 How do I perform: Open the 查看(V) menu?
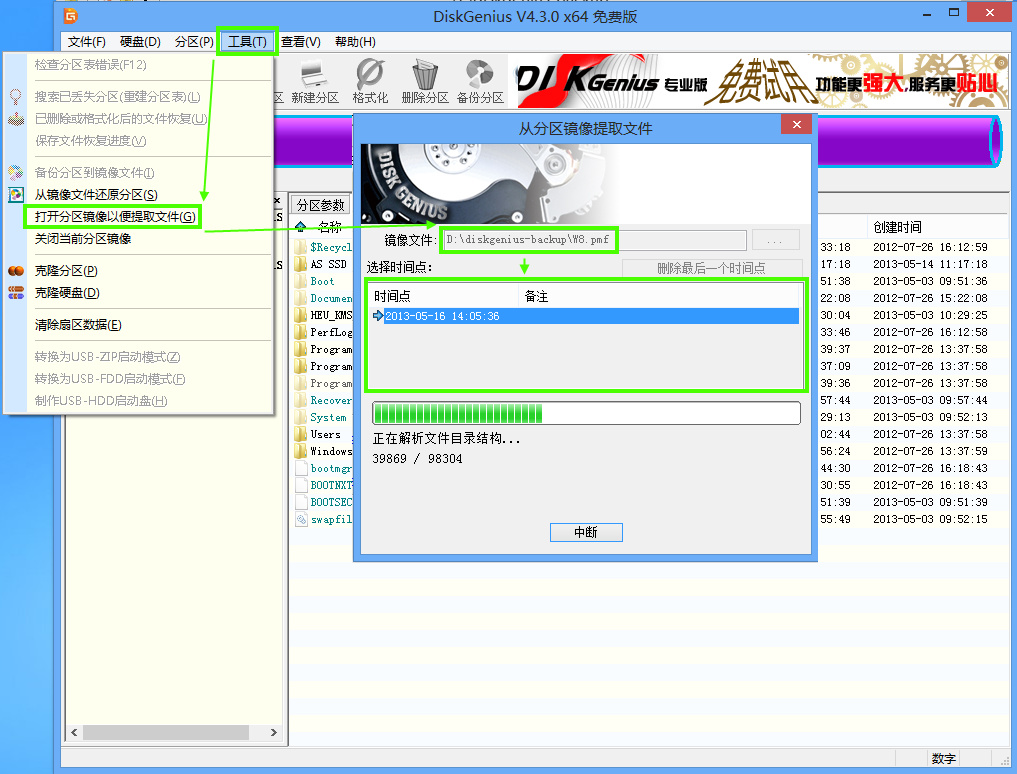[300, 42]
